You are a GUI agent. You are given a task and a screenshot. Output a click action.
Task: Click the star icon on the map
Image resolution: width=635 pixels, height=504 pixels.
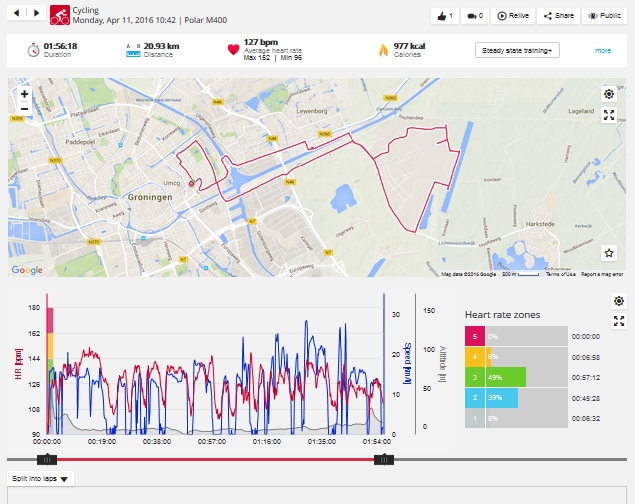tap(608, 255)
